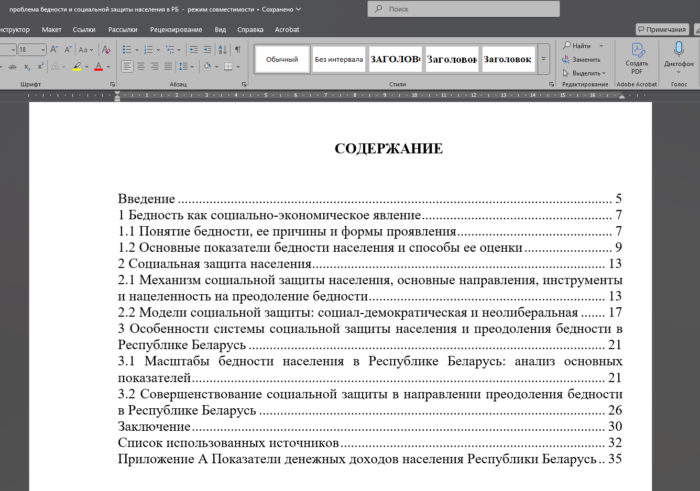The width and height of the screenshot is (700, 491).
Task: Open Шрифт dialog launcher
Action: [112, 84]
